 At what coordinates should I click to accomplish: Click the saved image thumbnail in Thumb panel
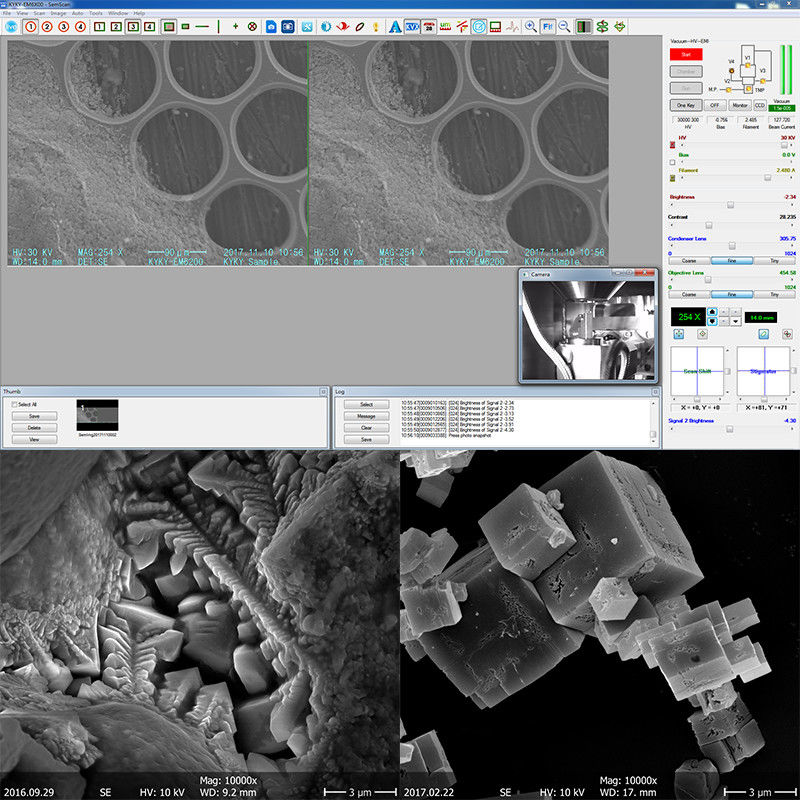[97, 415]
